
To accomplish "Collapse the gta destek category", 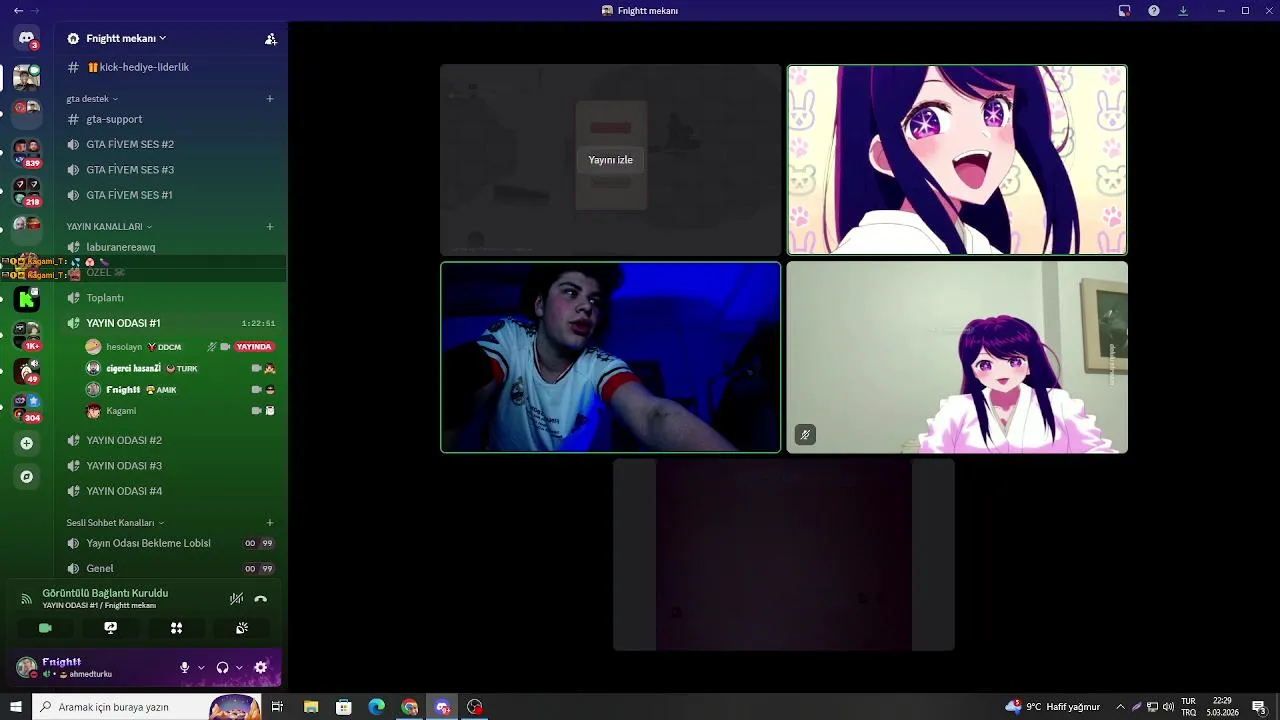I will (92, 99).
